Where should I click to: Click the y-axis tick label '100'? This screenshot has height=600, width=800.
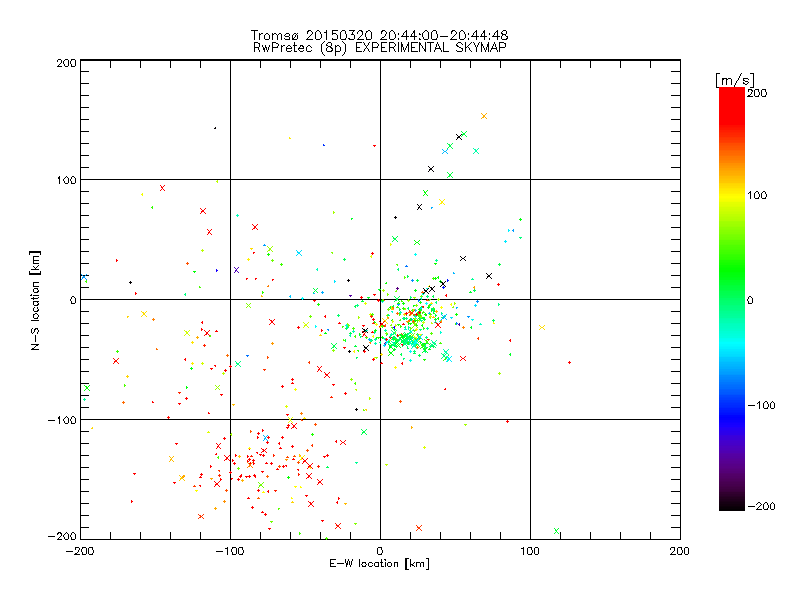click(x=66, y=180)
